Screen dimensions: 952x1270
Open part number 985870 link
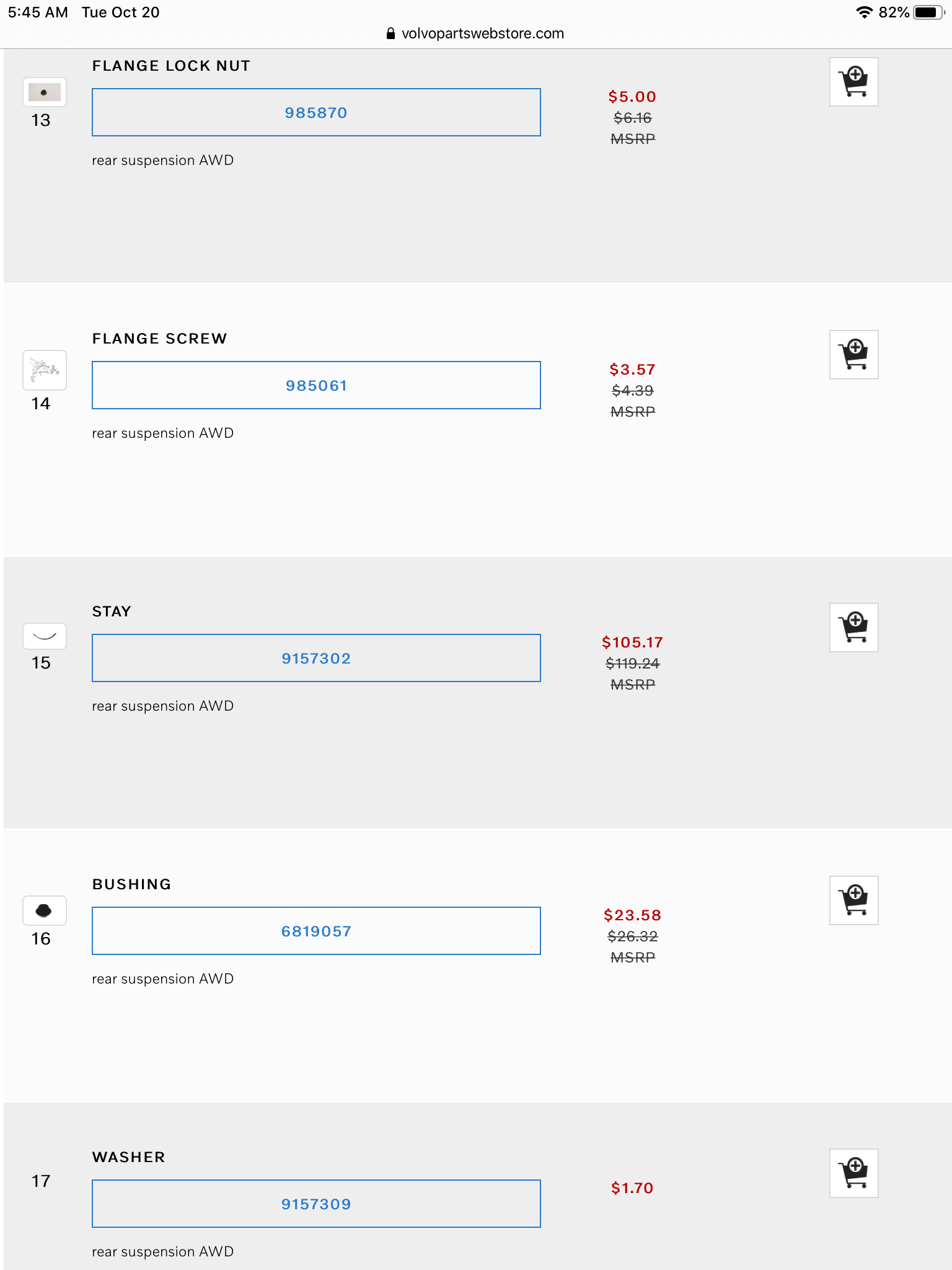click(x=316, y=113)
